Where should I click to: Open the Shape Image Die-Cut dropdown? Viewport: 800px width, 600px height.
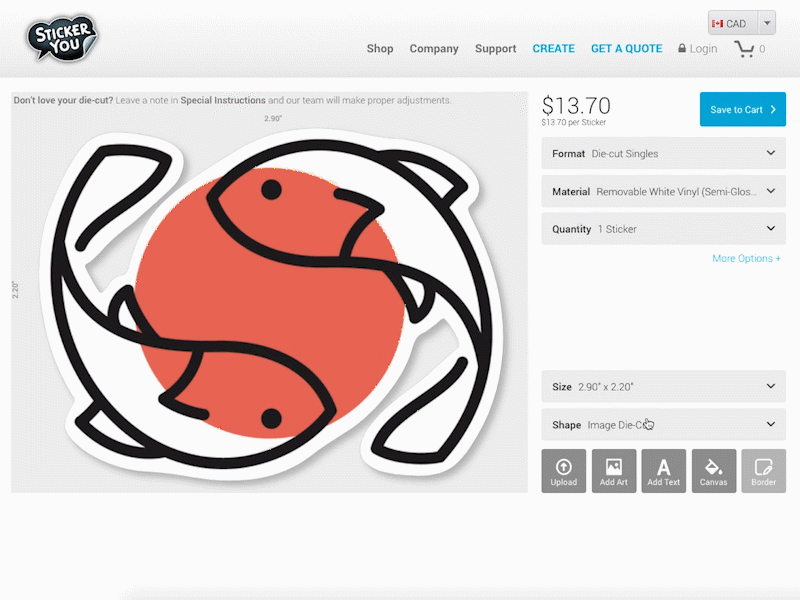(663, 424)
